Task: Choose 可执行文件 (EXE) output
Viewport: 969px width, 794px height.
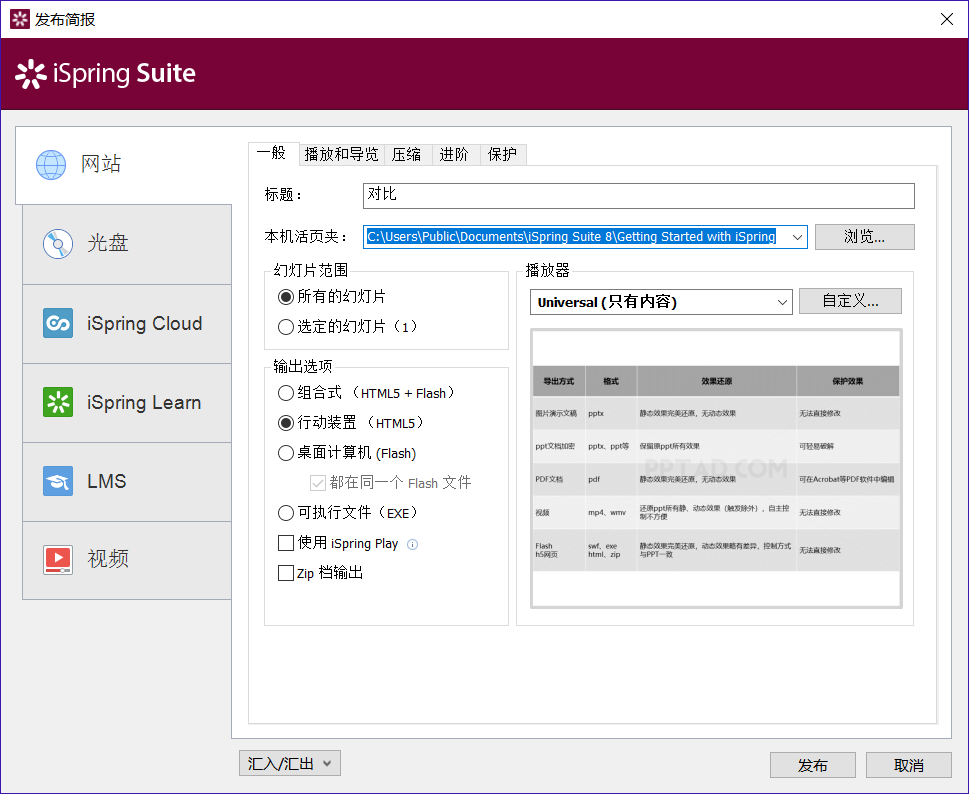Action: click(x=286, y=513)
